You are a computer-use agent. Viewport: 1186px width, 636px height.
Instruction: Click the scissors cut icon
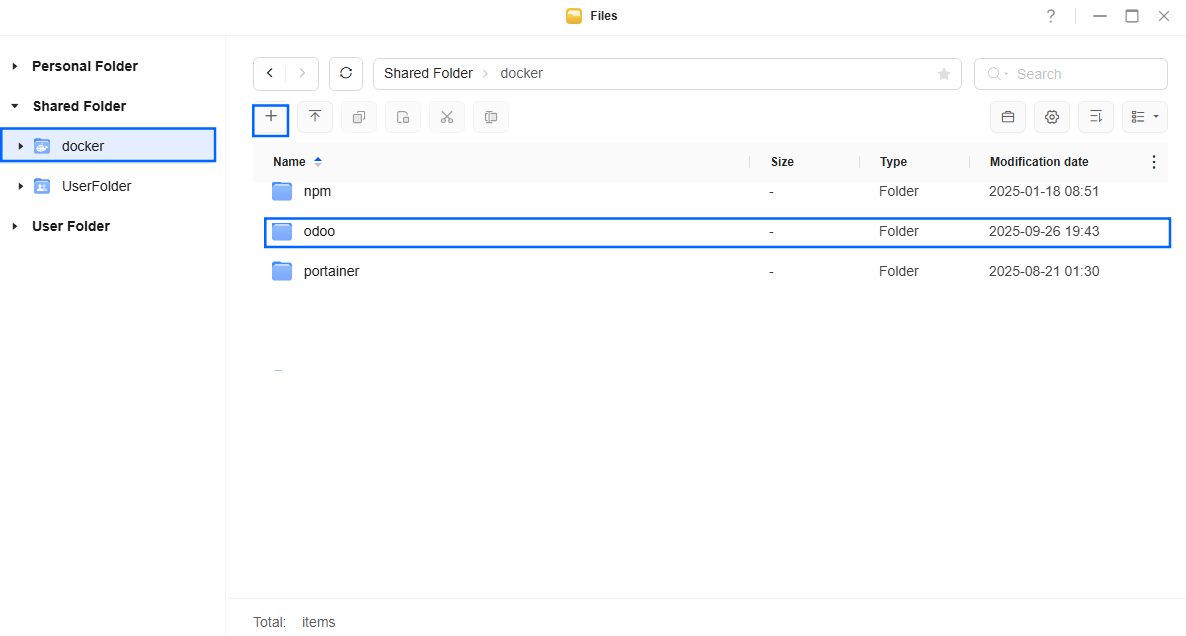pyautogui.click(x=446, y=117)
